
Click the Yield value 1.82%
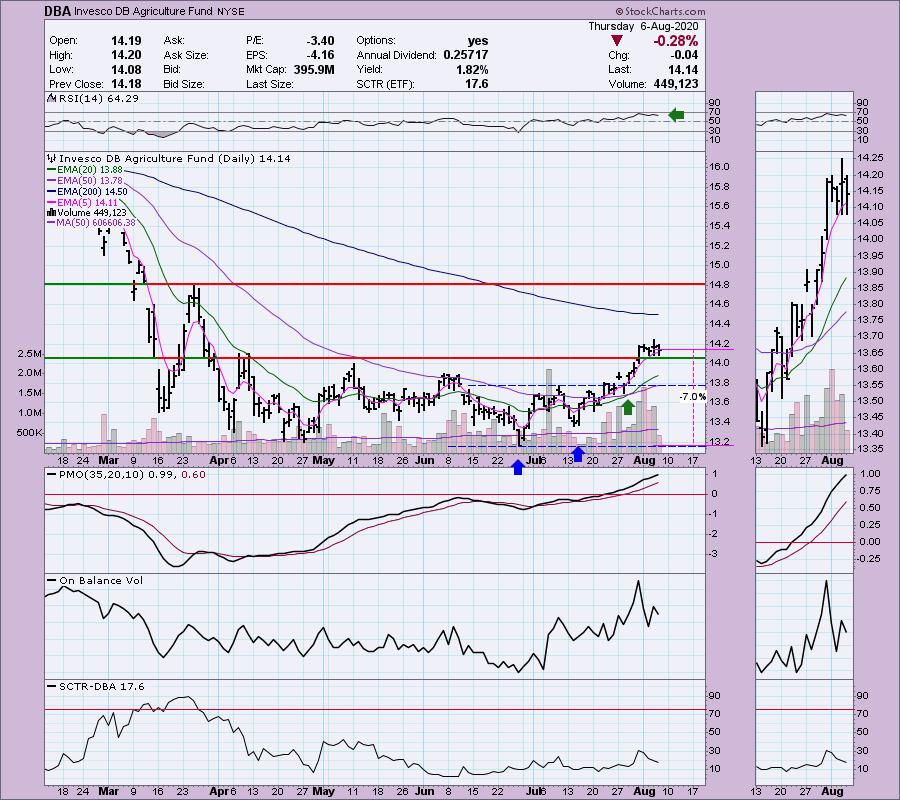(x=472, y=69)
